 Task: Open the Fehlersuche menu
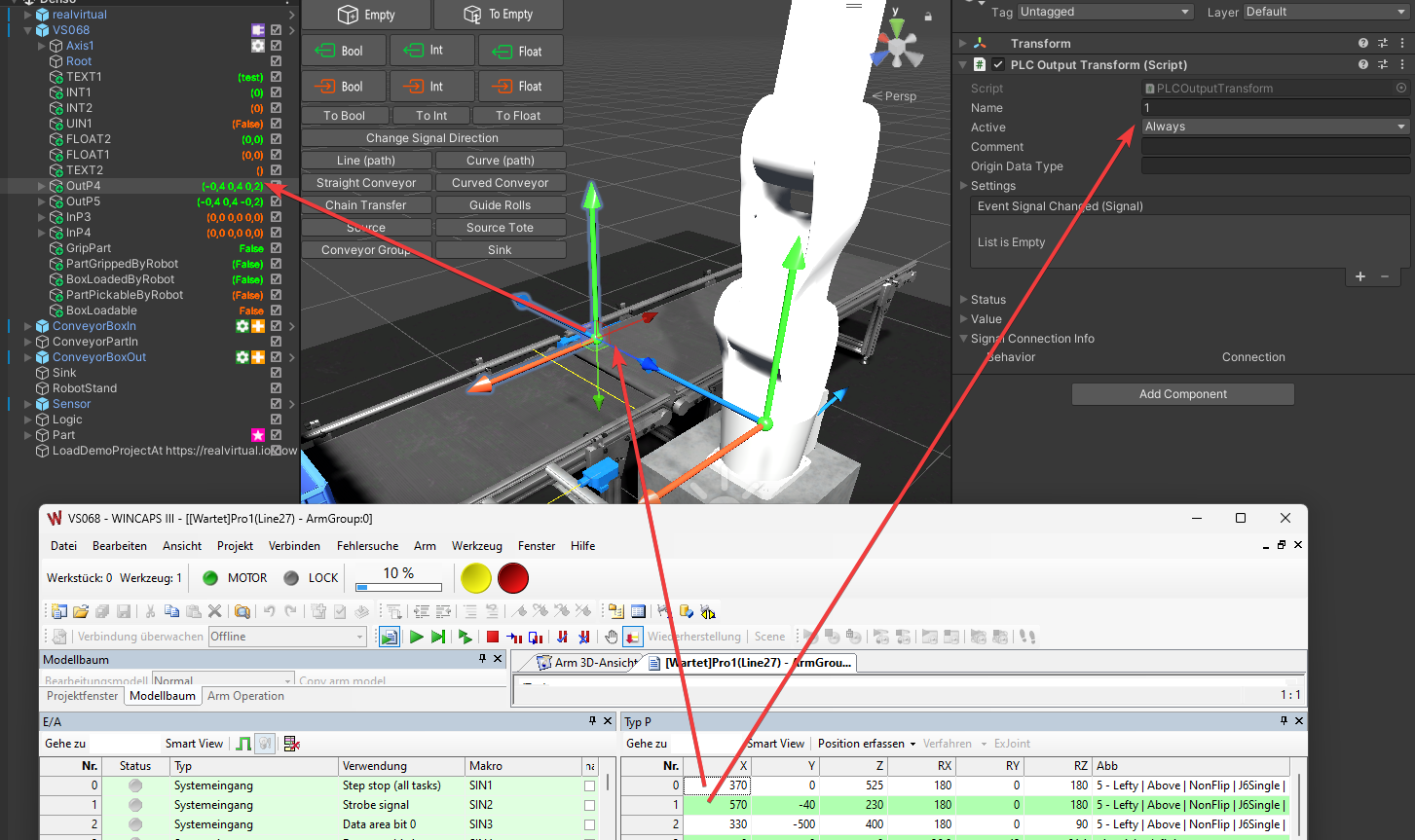tap(367, 546)
